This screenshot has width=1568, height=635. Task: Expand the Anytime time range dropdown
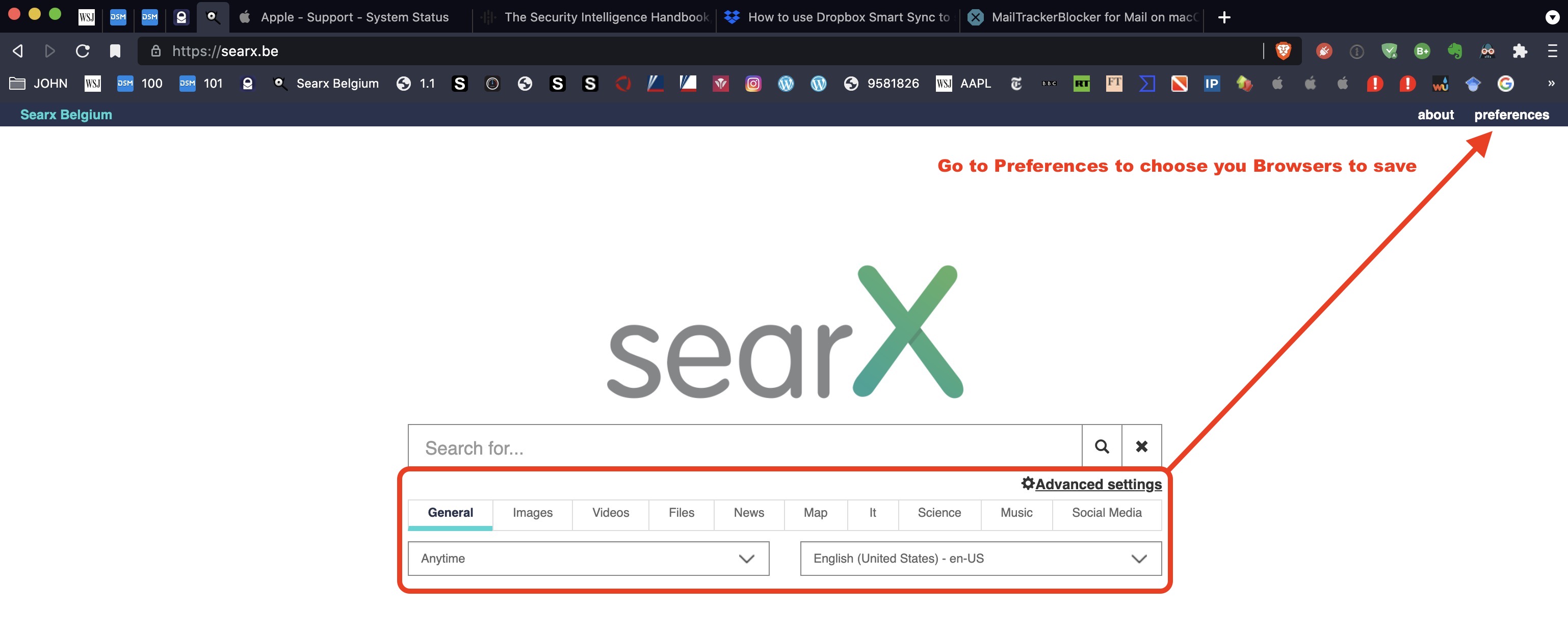pos(588,558)
